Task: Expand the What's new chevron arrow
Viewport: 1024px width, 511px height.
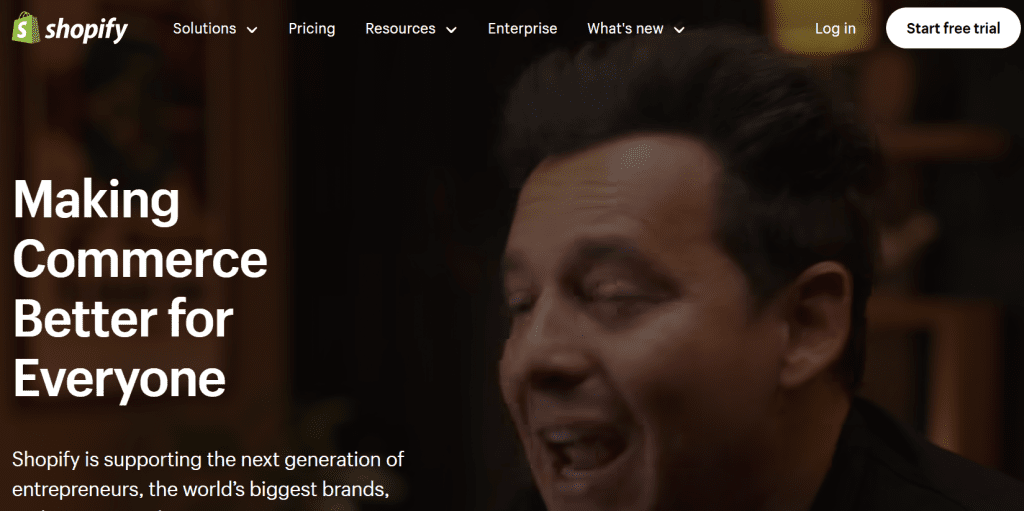Action: 679,29
